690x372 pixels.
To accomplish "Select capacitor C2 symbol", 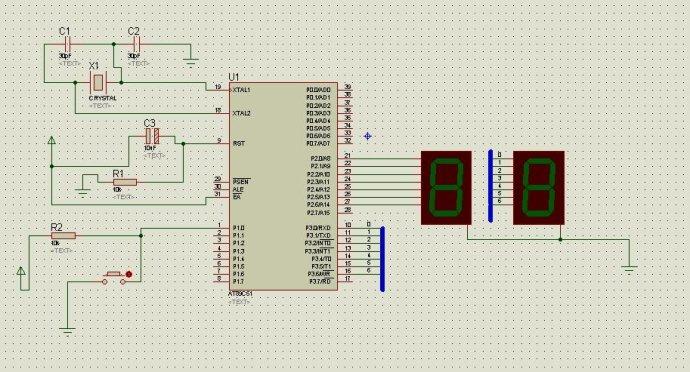I will click(x=136, y=44).
